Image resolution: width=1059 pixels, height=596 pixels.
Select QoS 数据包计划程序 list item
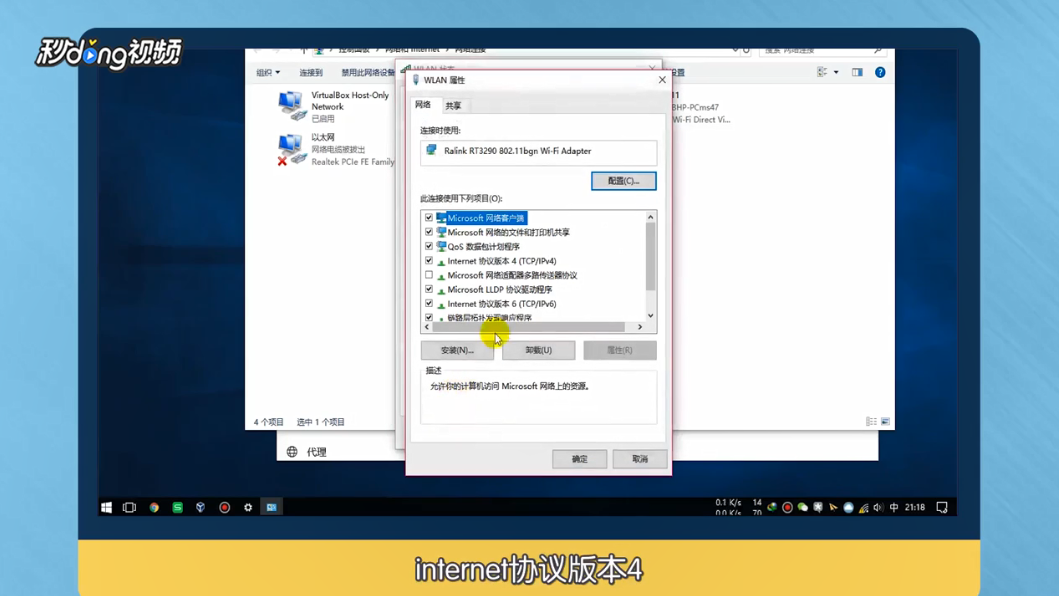(484, 247)
